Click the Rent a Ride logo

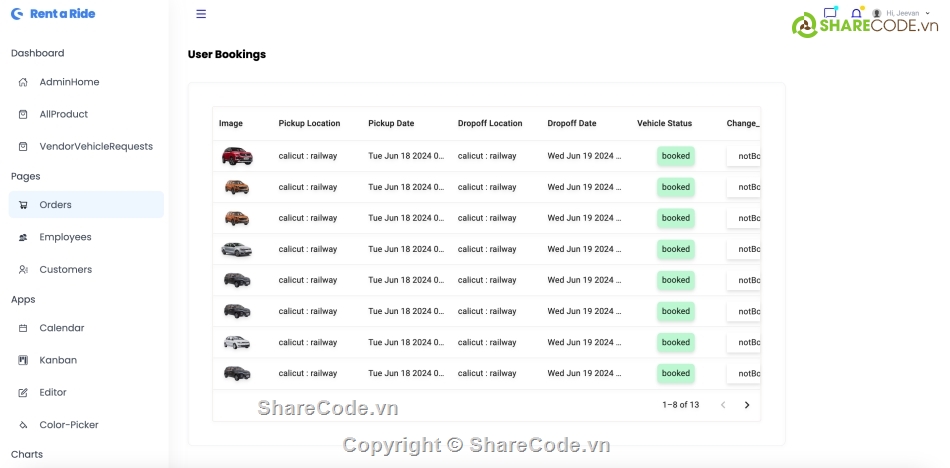point(53,14)
